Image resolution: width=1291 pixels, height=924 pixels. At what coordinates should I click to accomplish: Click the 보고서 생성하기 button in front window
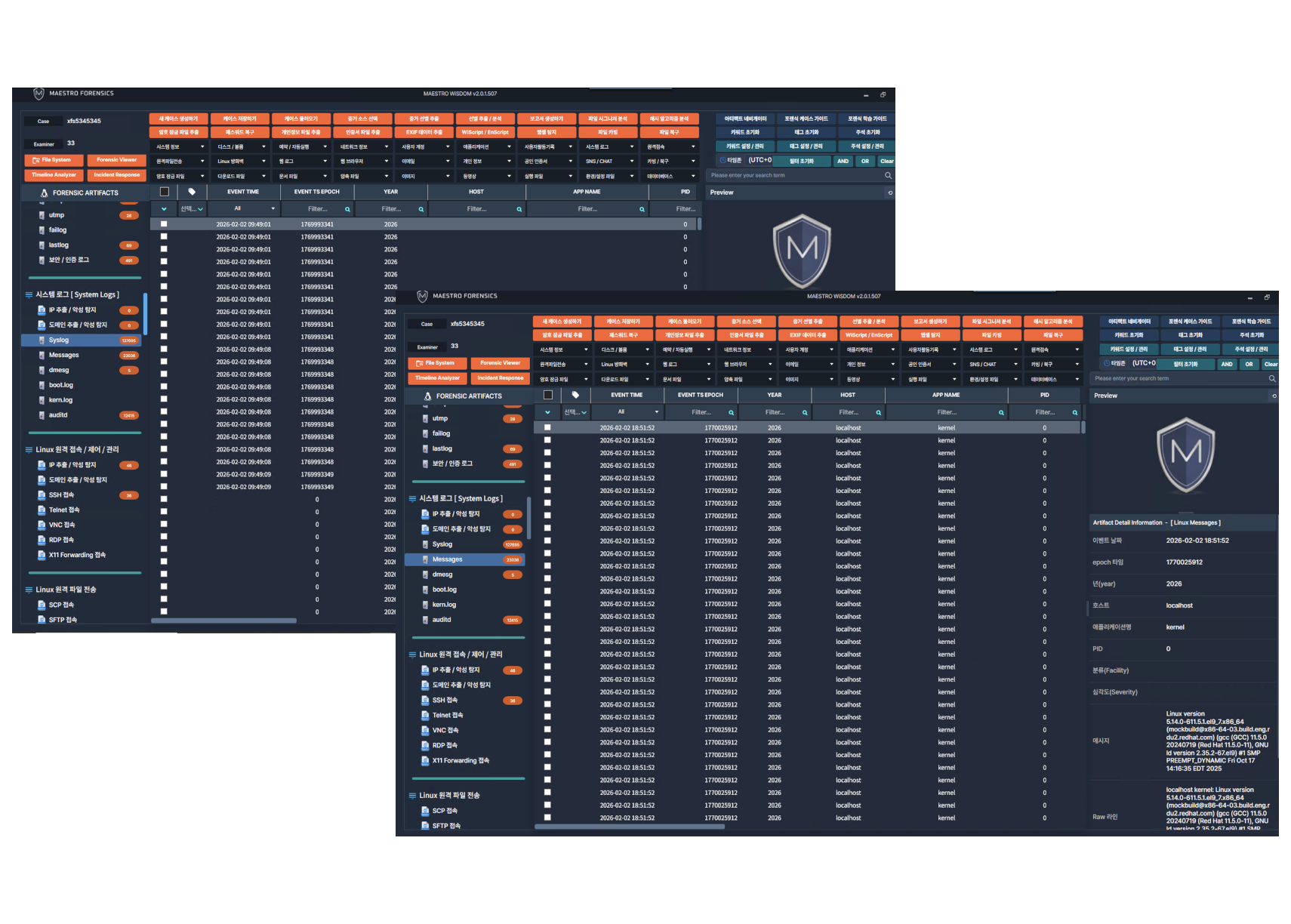pyautogui.click(x=930, y=322)
